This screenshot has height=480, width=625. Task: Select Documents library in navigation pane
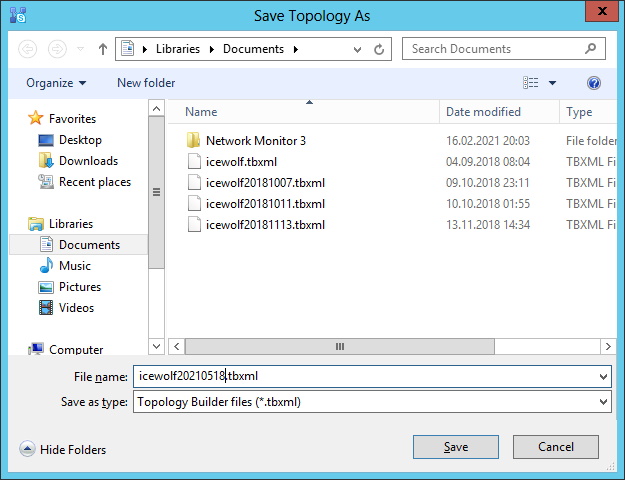[x=79, y=244]
